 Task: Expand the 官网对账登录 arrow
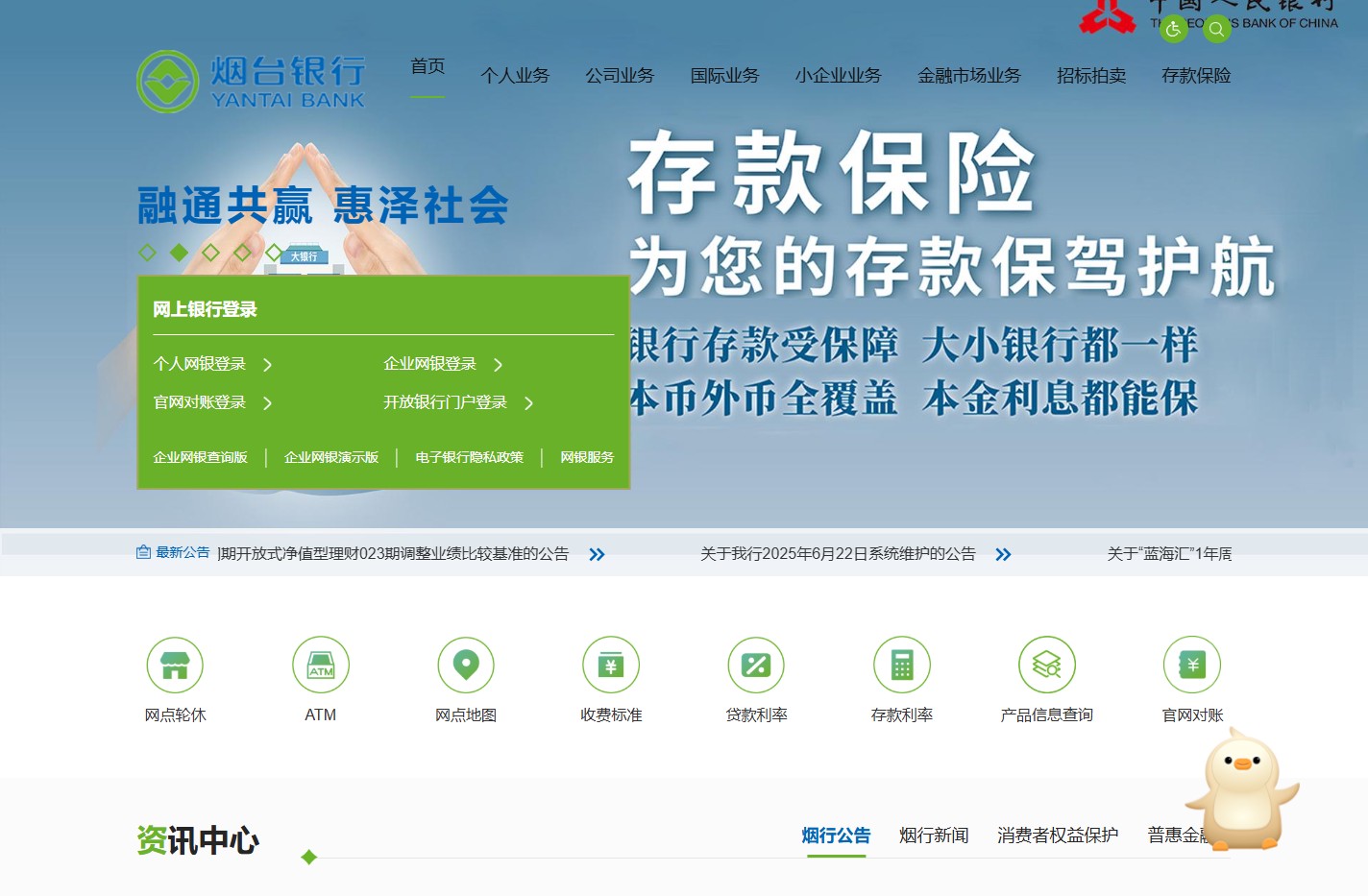[268, 403]
